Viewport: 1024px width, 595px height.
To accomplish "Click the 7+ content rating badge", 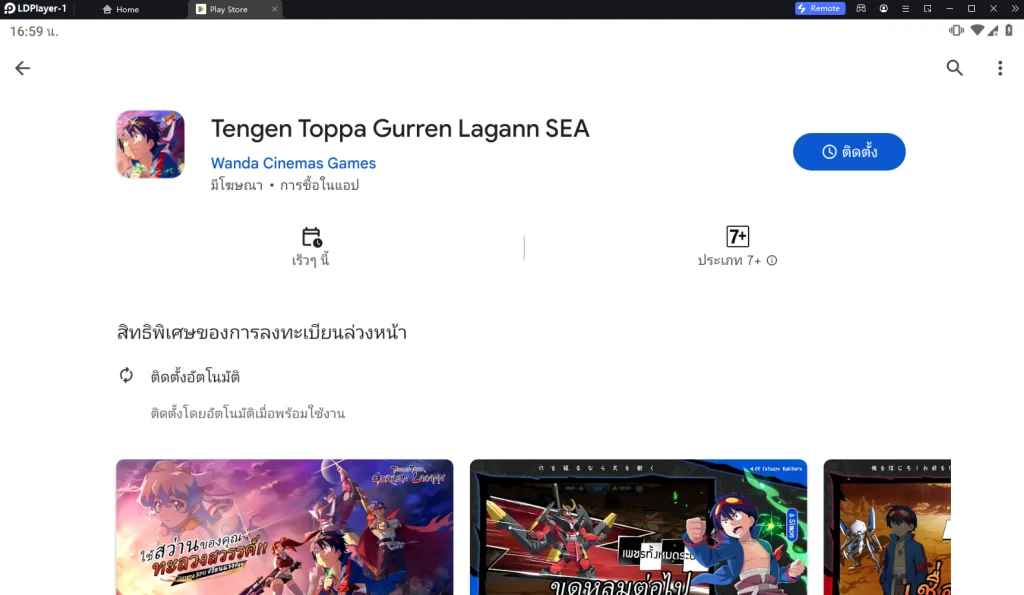I will pos(737,236).
